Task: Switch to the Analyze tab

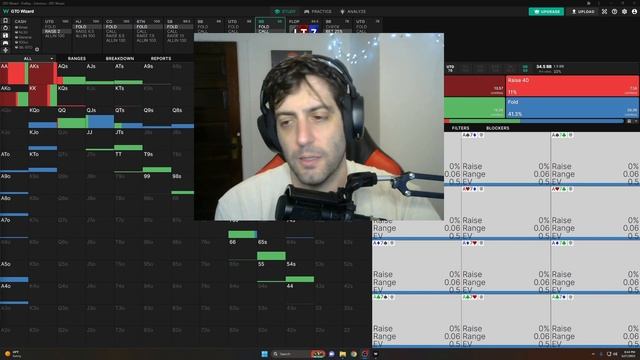Action: click(353, 11)
